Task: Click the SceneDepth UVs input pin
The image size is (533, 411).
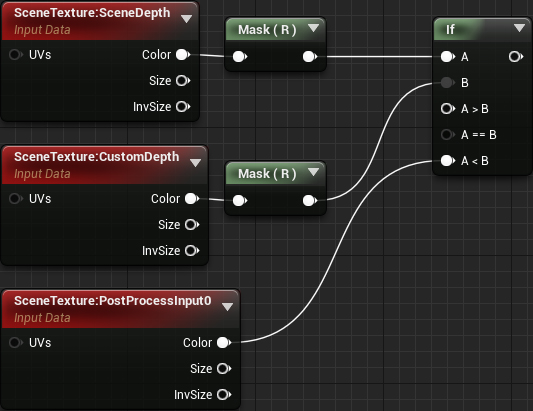Action: point(16,54)
